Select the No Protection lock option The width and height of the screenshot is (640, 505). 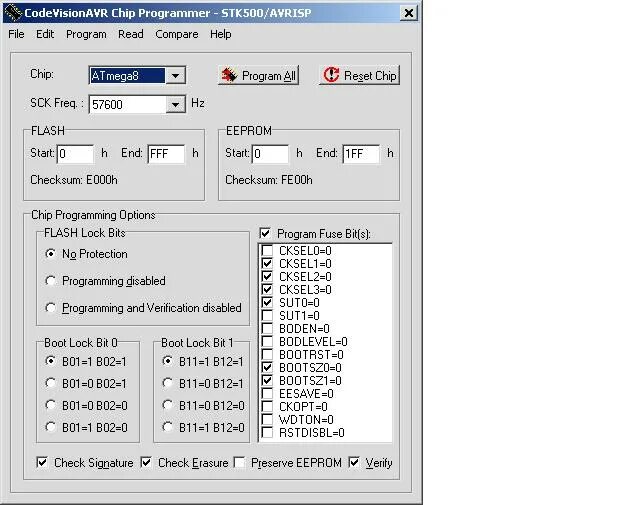pyautogui.click(x=50, y=254)
